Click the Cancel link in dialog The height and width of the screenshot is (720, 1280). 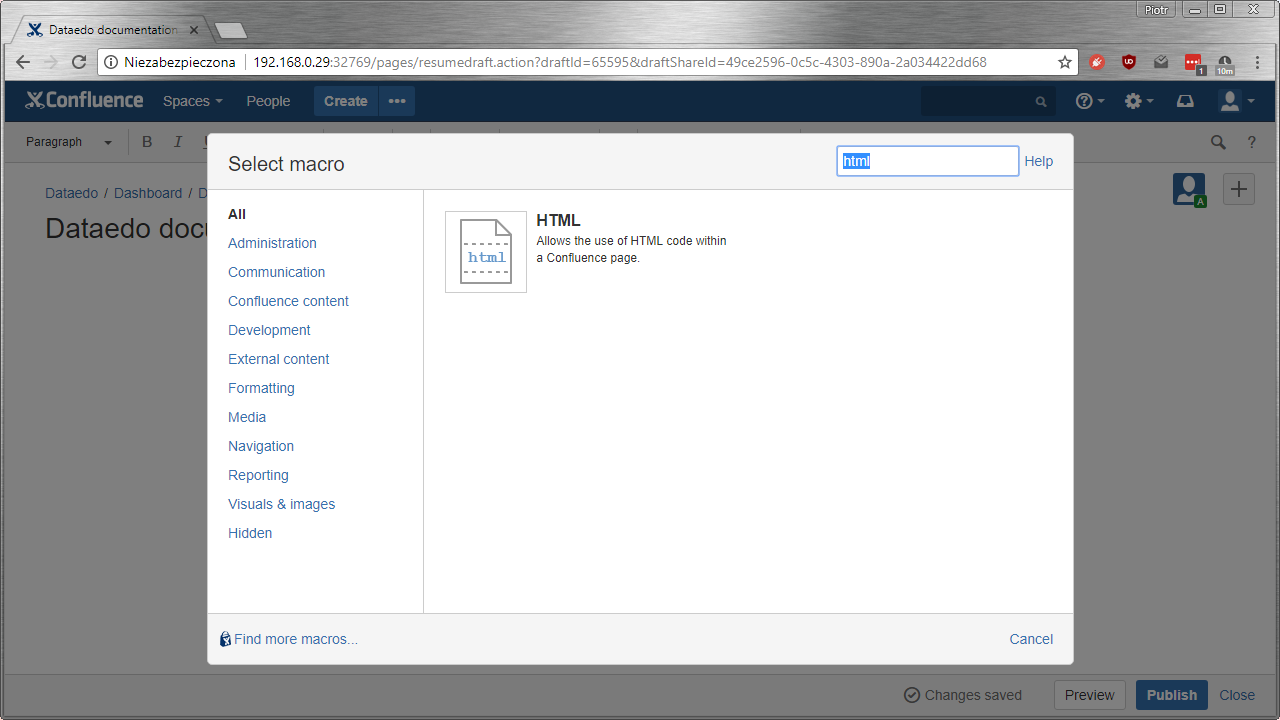coord(1031,639)
